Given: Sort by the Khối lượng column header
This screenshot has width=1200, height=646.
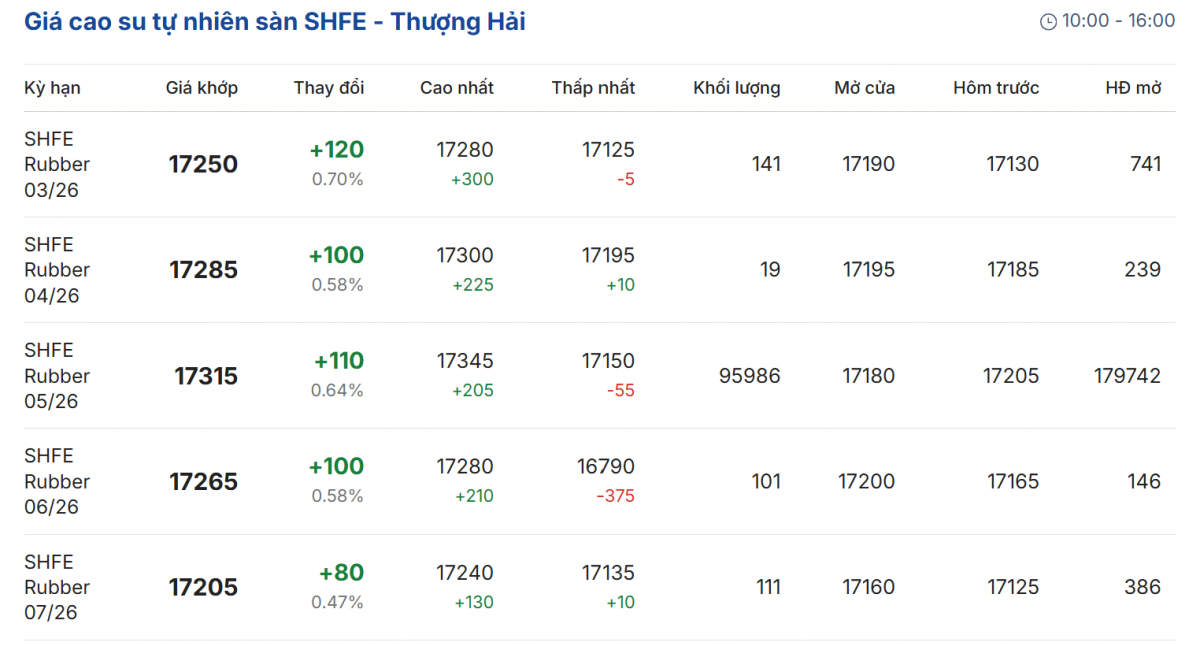Looking at the screenshot, I should (x=737, y=88).
